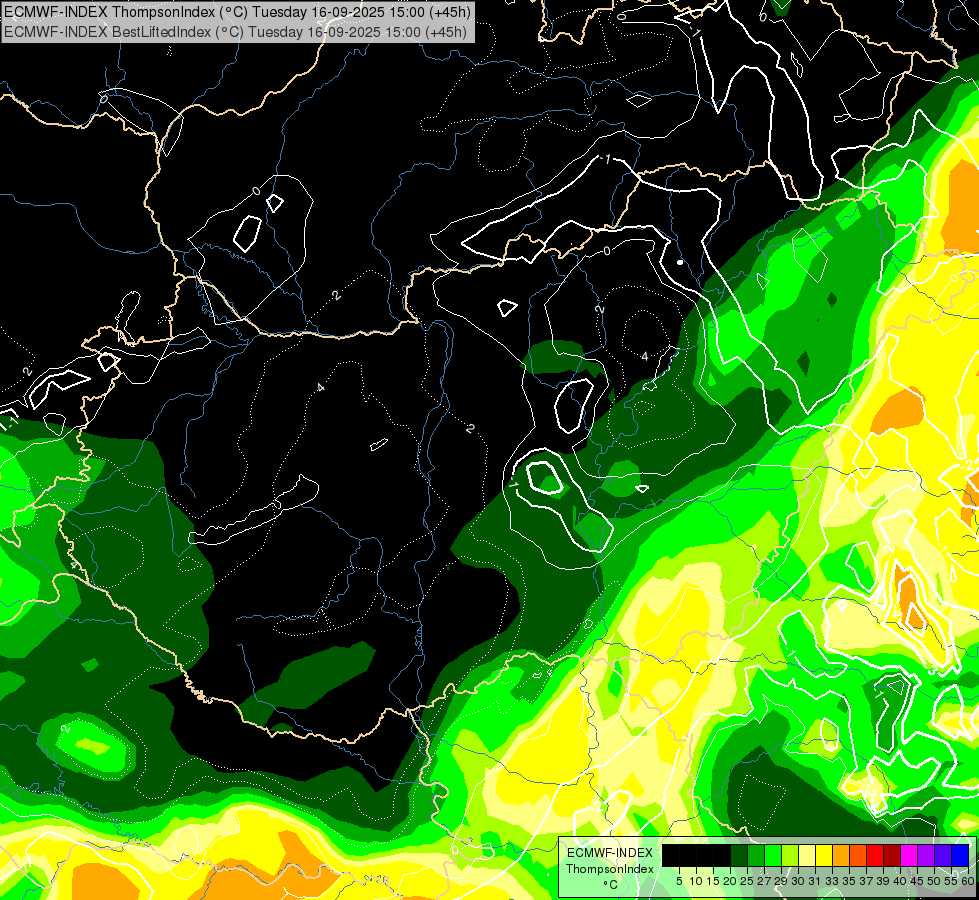Click 'ECMWF-INDEX' text inside the legend box

(610, 853)
